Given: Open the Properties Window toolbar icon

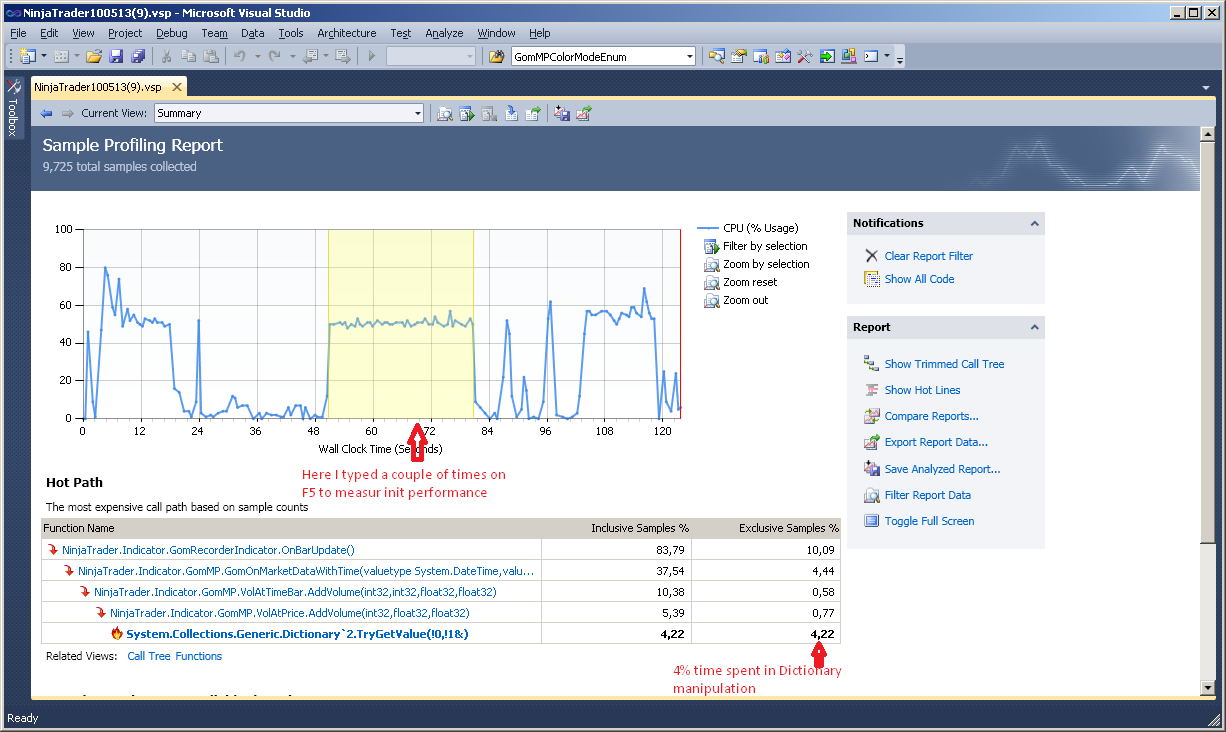Looking at the screenshot, I should tap(739, 56).
